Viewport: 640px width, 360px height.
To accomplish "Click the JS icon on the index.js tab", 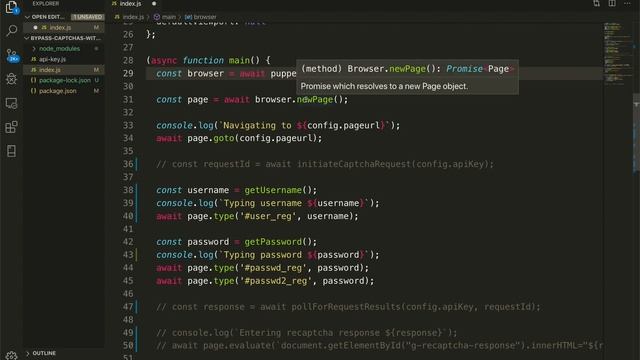I will [x=114, y=3].
